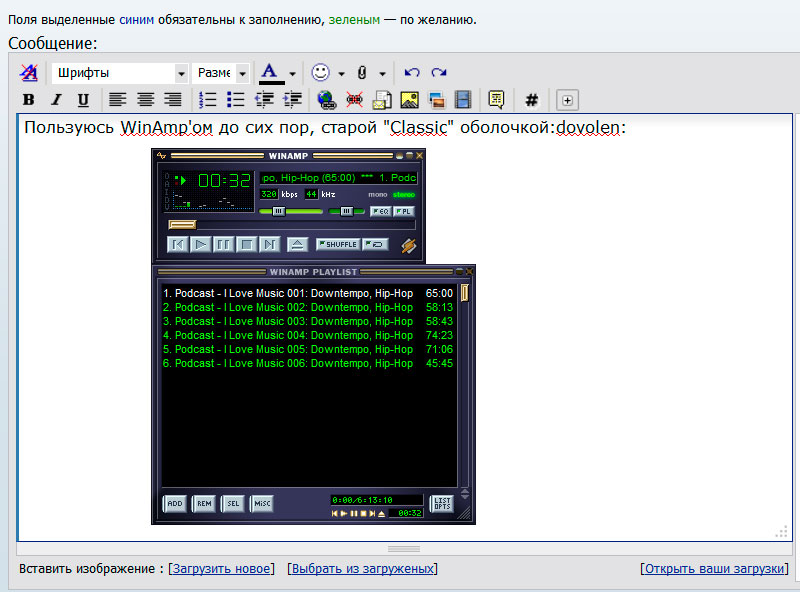Open the Открыть ваши загрузки link
Viewport: 800px width, 592px height.
click(x=714, y=569)
